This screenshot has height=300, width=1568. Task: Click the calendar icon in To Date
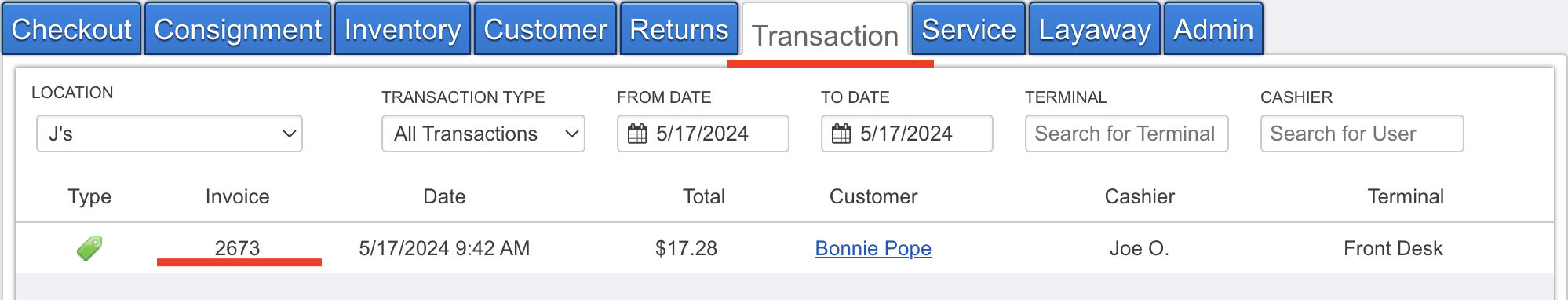click(841, 134)
